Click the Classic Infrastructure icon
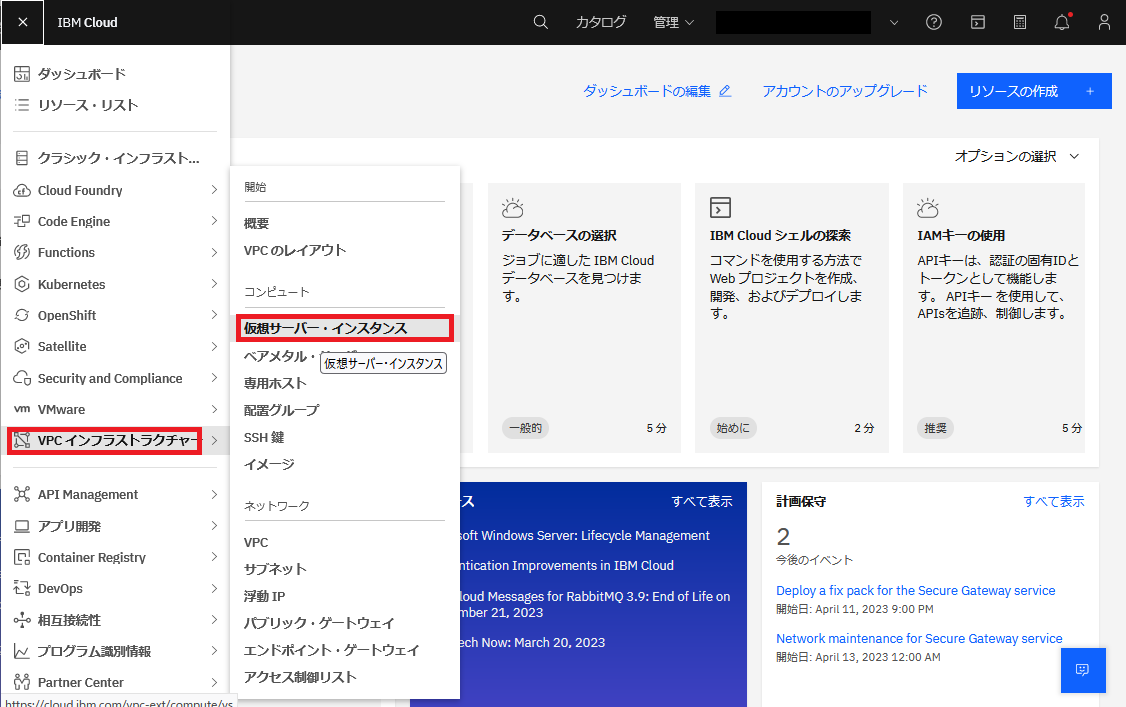Image resolution: width=1126 pixels, height=707 pixels. [22, 158]
